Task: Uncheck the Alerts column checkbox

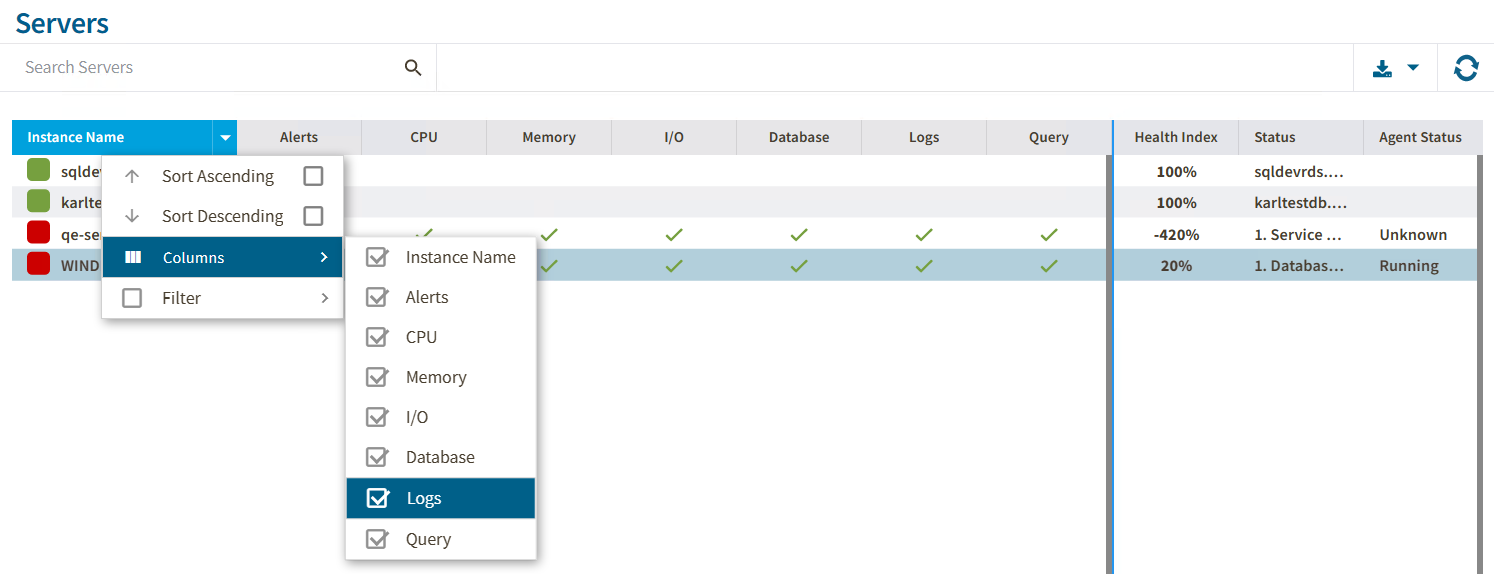Action: click(x=377, y=297)
